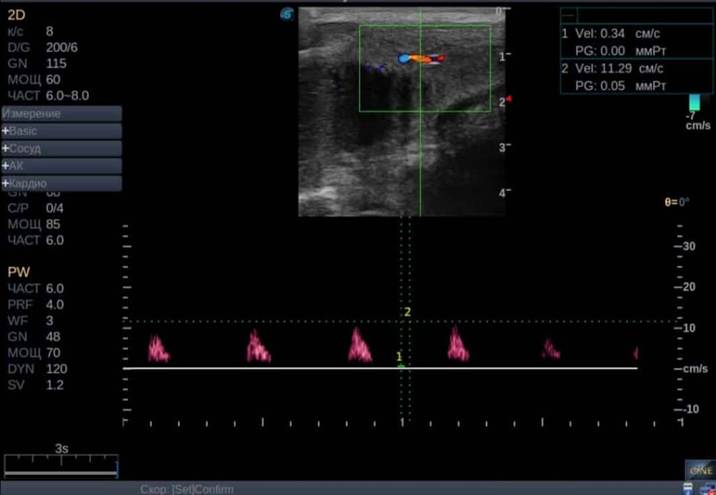This screenshot has height=495, width=716.
Task: Click the storage icon in the status bar
Action: (x=688, y=488)
